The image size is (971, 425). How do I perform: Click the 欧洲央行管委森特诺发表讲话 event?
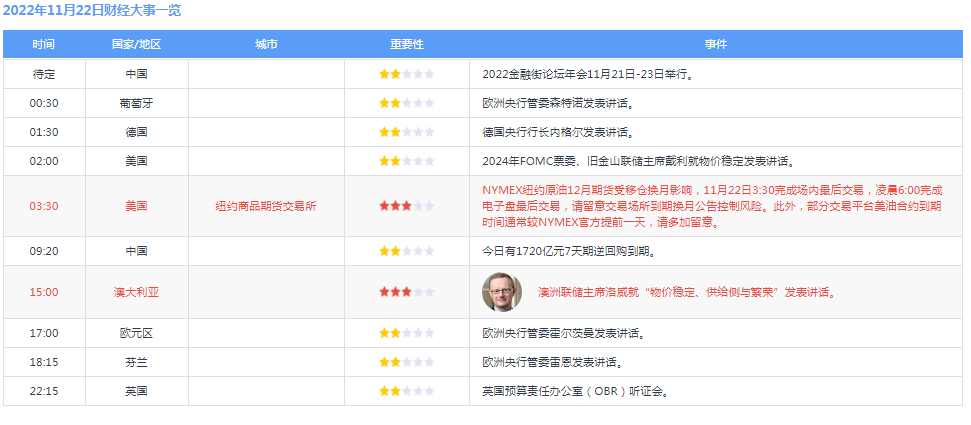pyautogui.click(x=559, y=103)
